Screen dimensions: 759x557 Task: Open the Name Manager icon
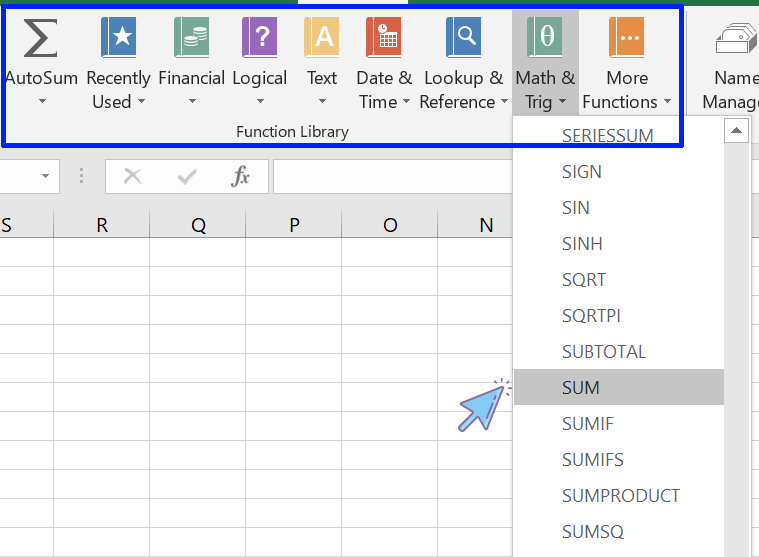(x=736, y=39)
